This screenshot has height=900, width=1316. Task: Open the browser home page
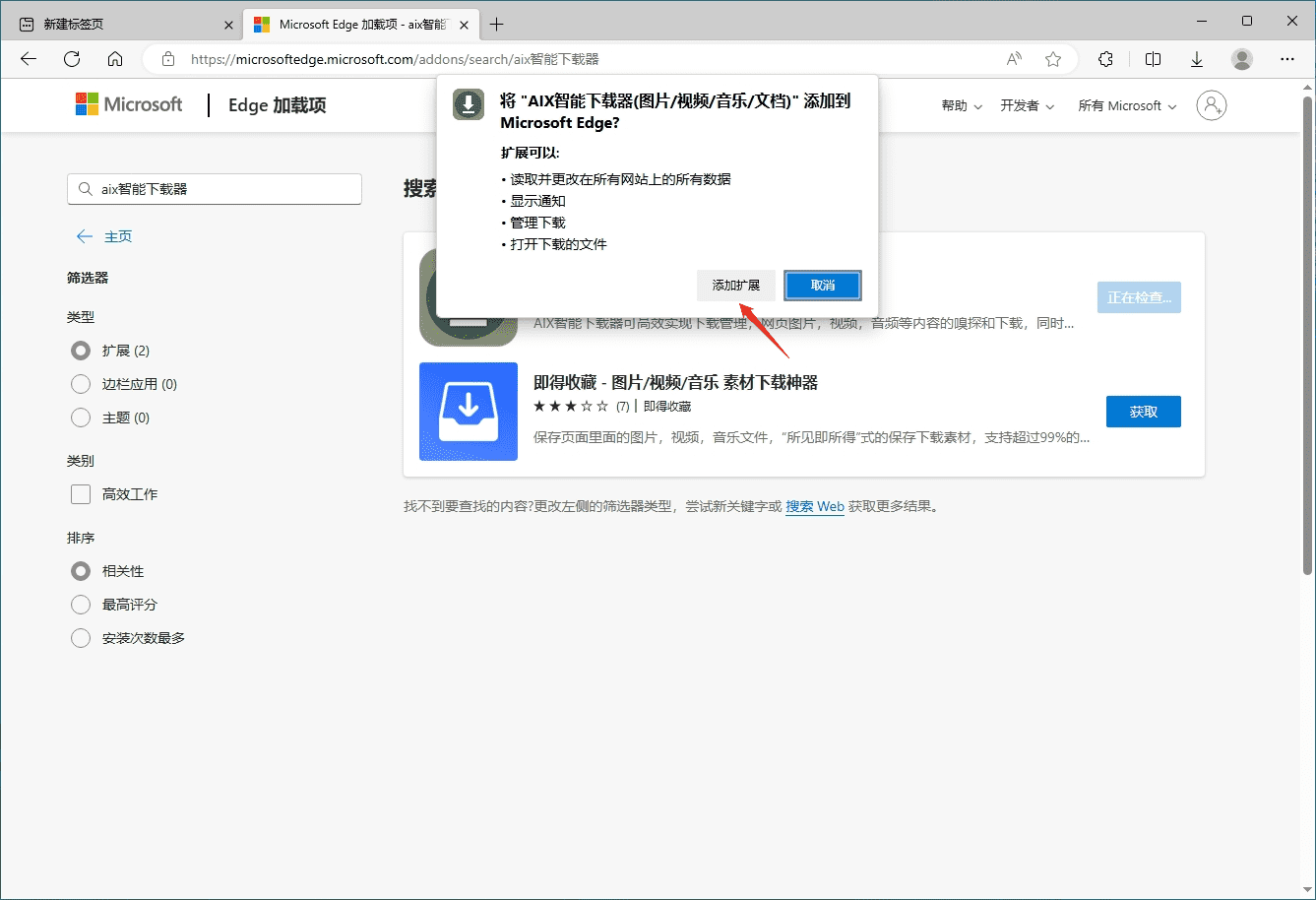tap(114, 59)
